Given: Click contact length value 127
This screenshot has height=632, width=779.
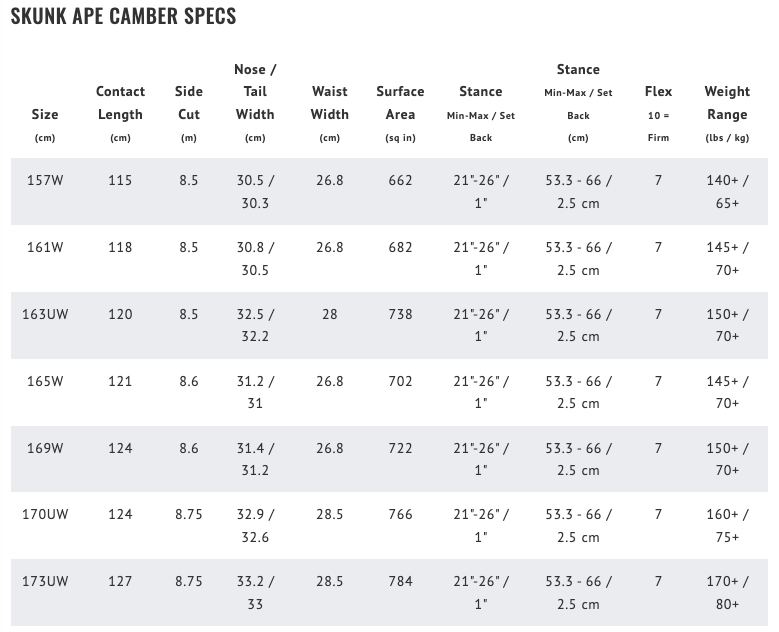Looking at the screenshot, I should pos(120,581).
